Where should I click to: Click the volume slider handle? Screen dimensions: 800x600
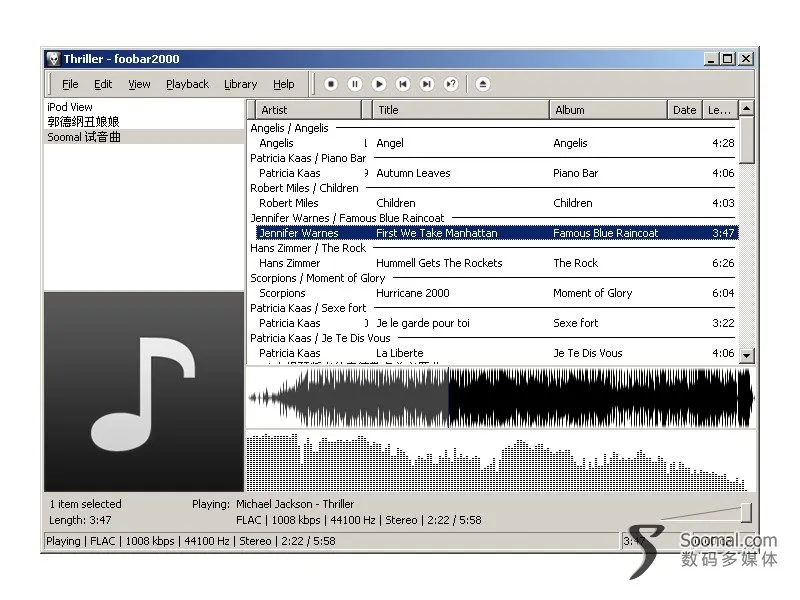[x=746, y=512]
